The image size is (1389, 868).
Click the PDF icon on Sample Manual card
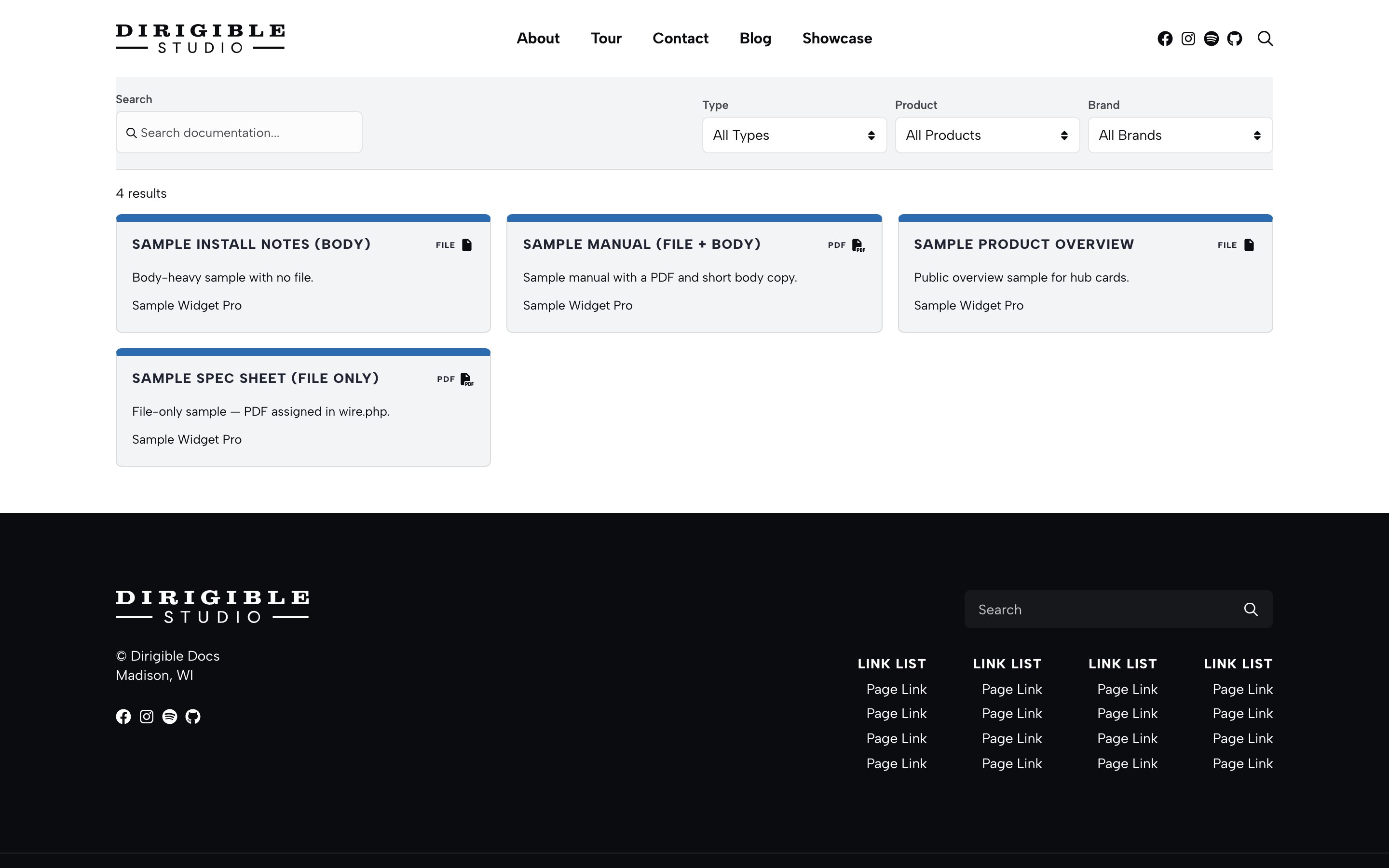tap(858, 246)
